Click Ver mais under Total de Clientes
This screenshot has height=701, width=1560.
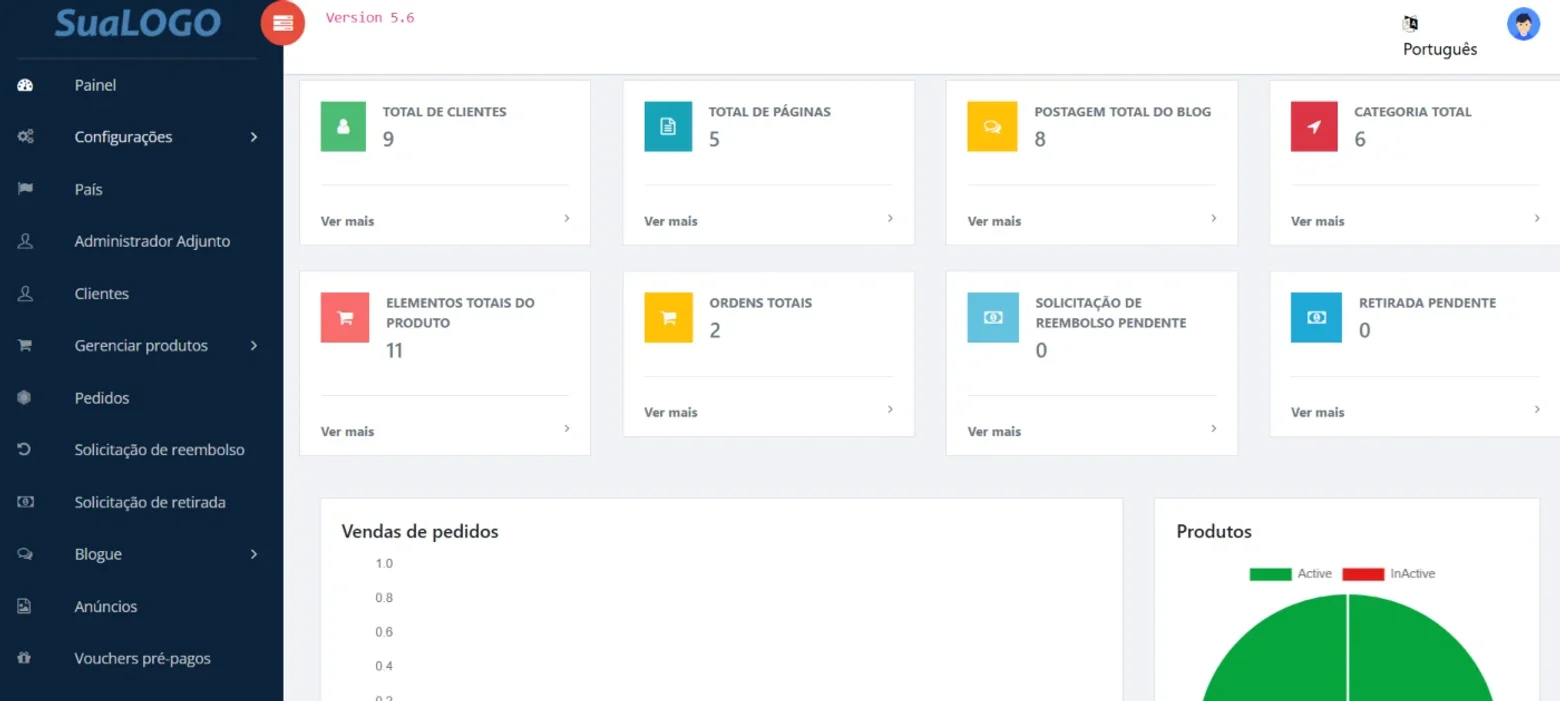click(x=348, y=221)
